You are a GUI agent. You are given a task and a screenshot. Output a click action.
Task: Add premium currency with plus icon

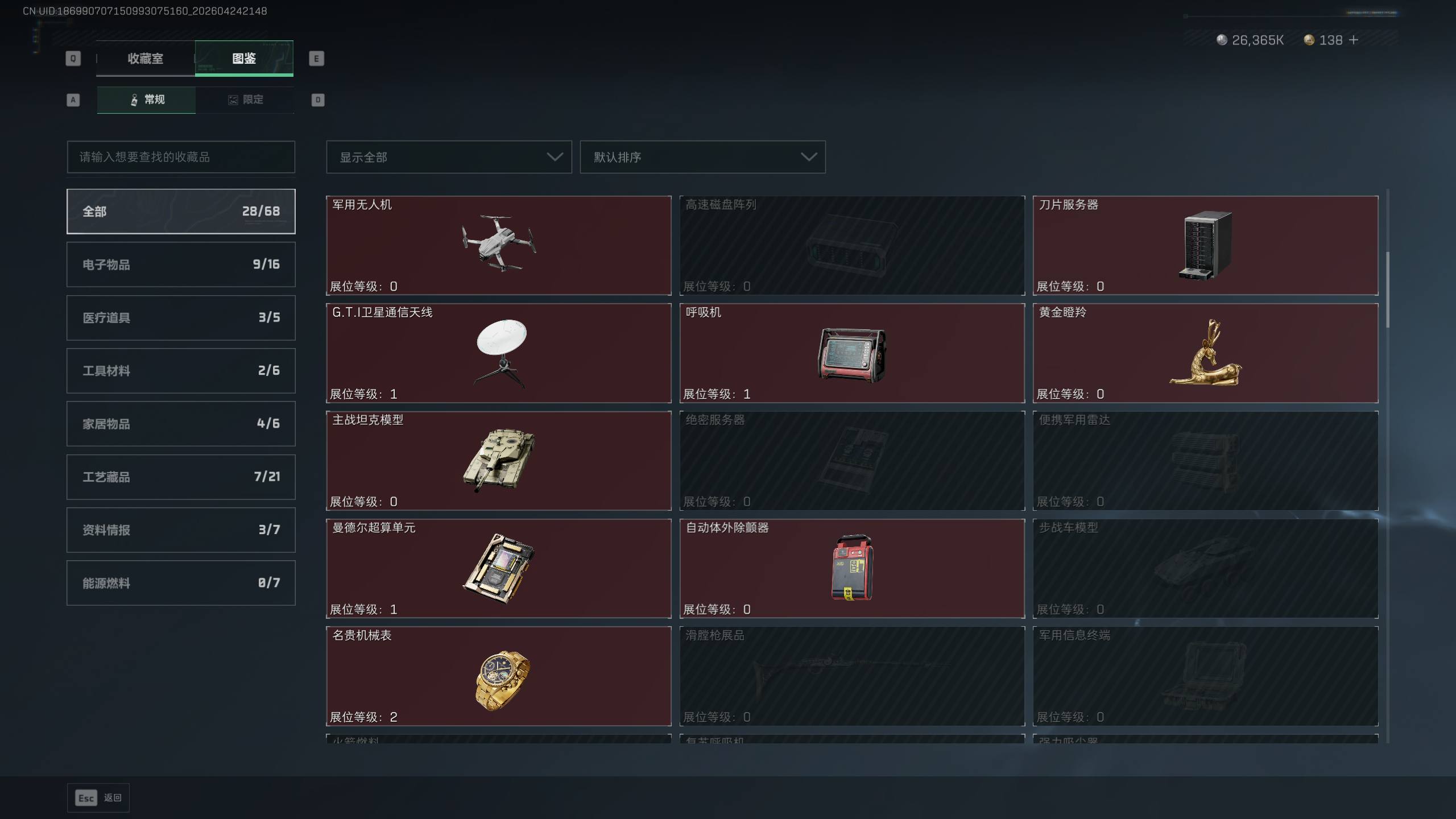tap(1354, 40)
